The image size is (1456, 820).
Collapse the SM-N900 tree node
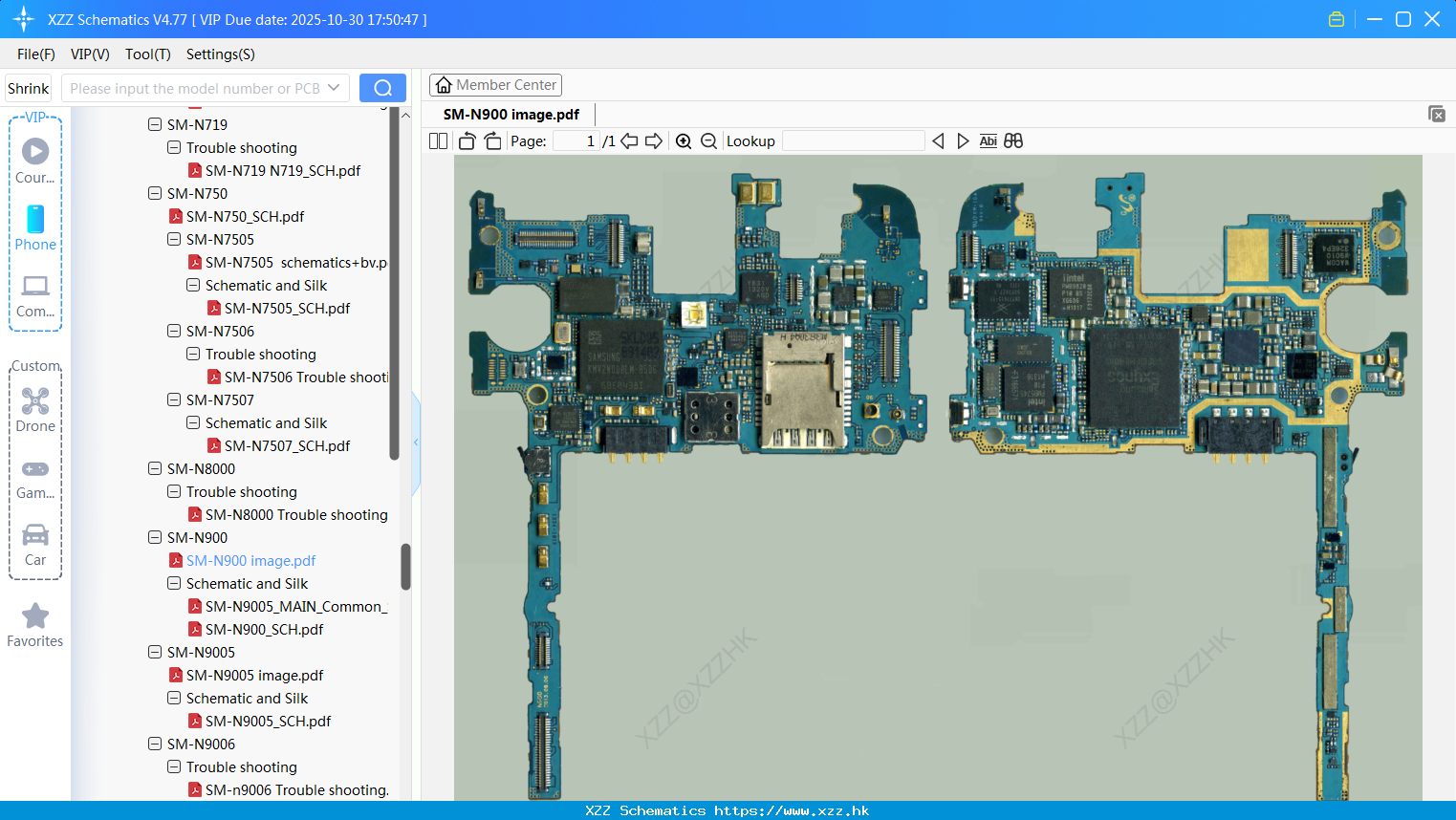[x=155, y=537]
